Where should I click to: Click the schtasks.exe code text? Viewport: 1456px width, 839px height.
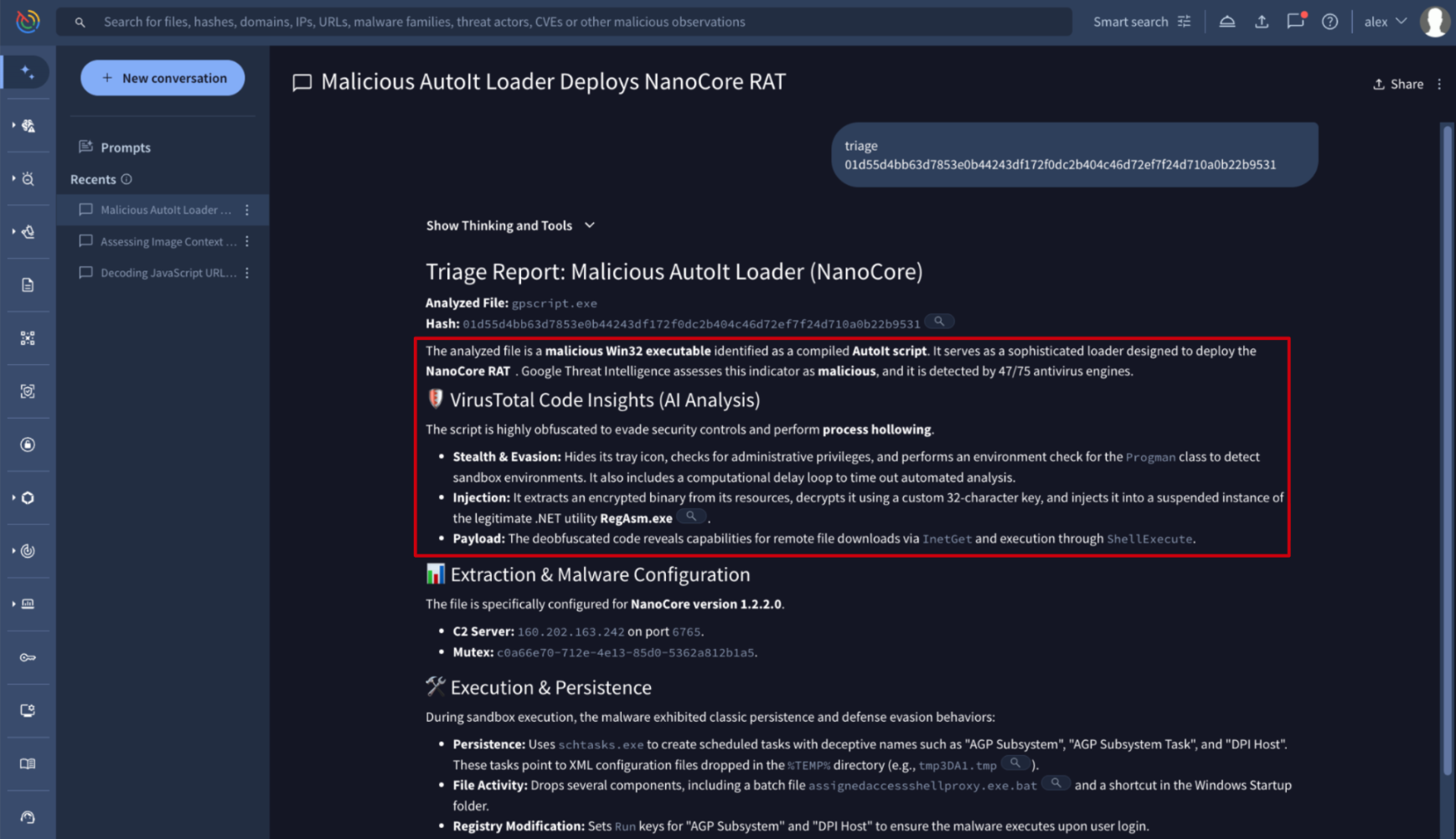tap(601, 744)
